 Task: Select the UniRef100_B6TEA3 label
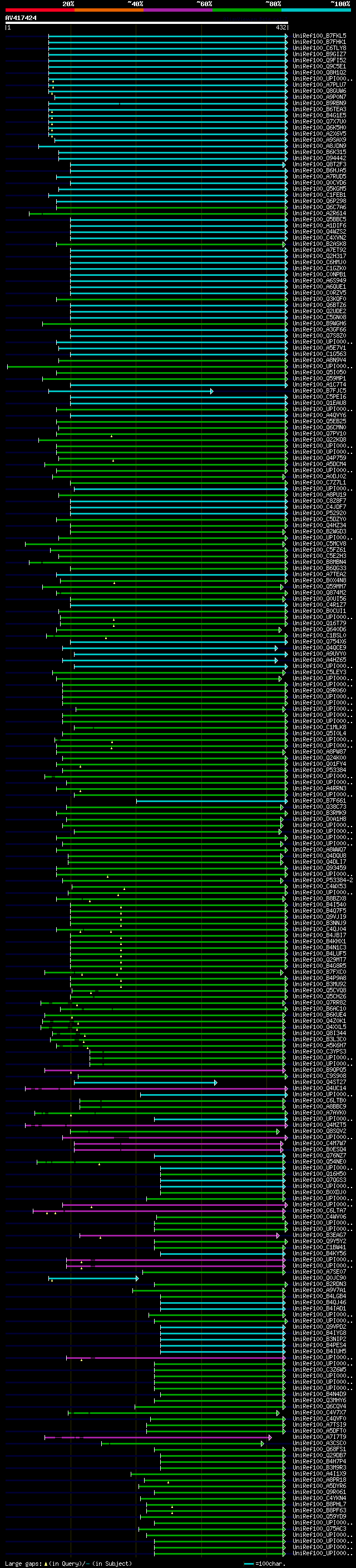pos(319,109)
